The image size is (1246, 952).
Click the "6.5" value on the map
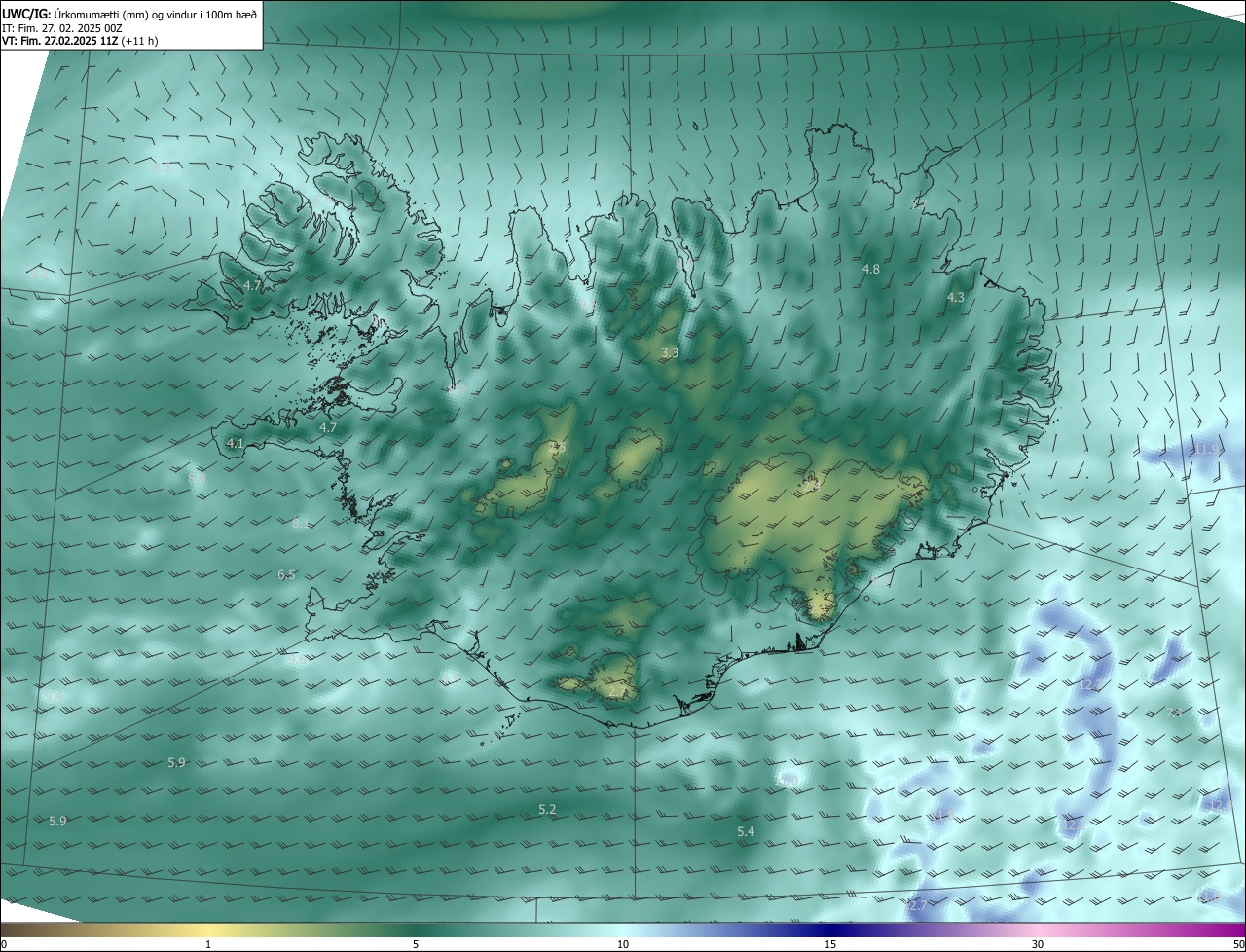click(286, 575)
